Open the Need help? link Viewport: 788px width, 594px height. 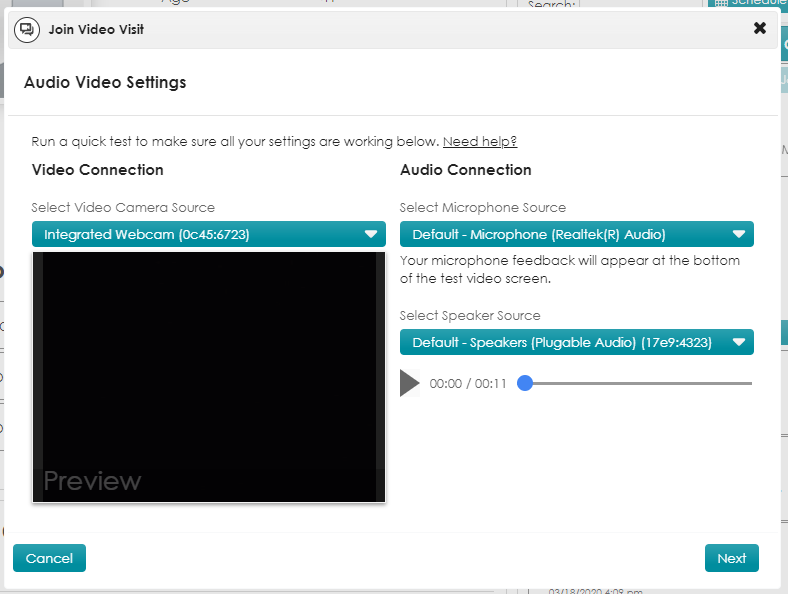tap(479, 142)
